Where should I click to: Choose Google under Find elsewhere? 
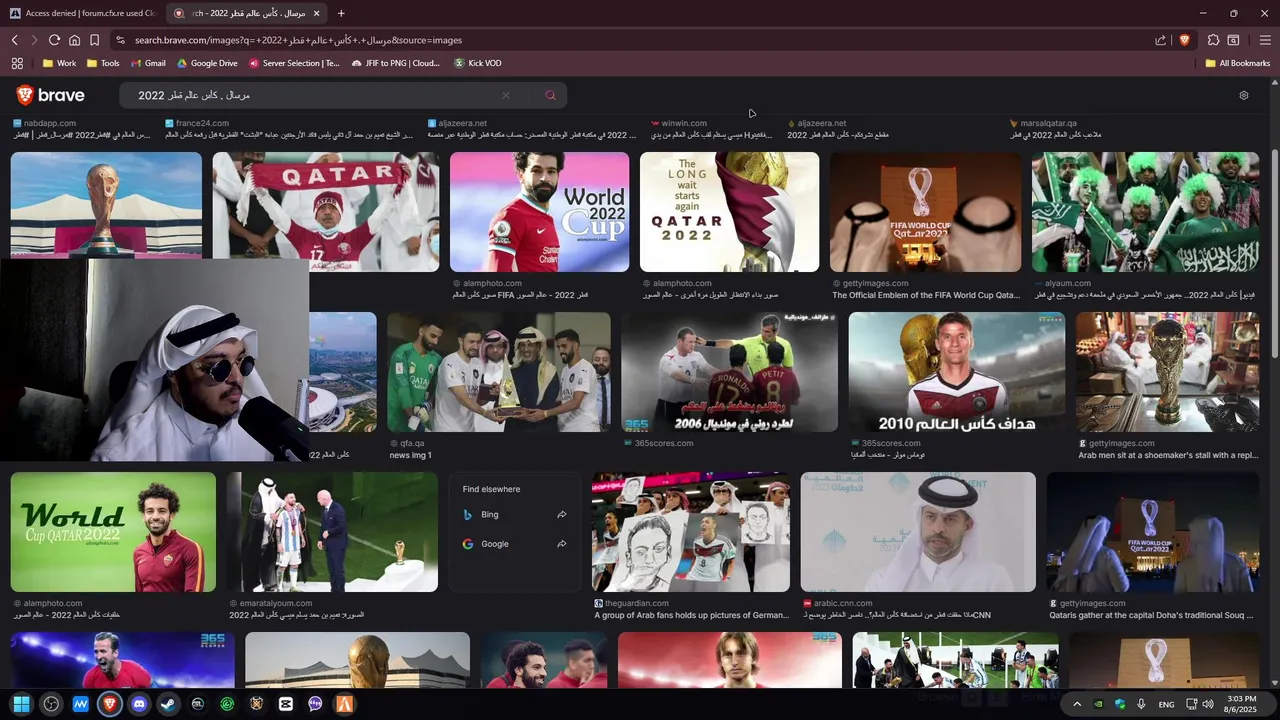[x=515, y=544]
